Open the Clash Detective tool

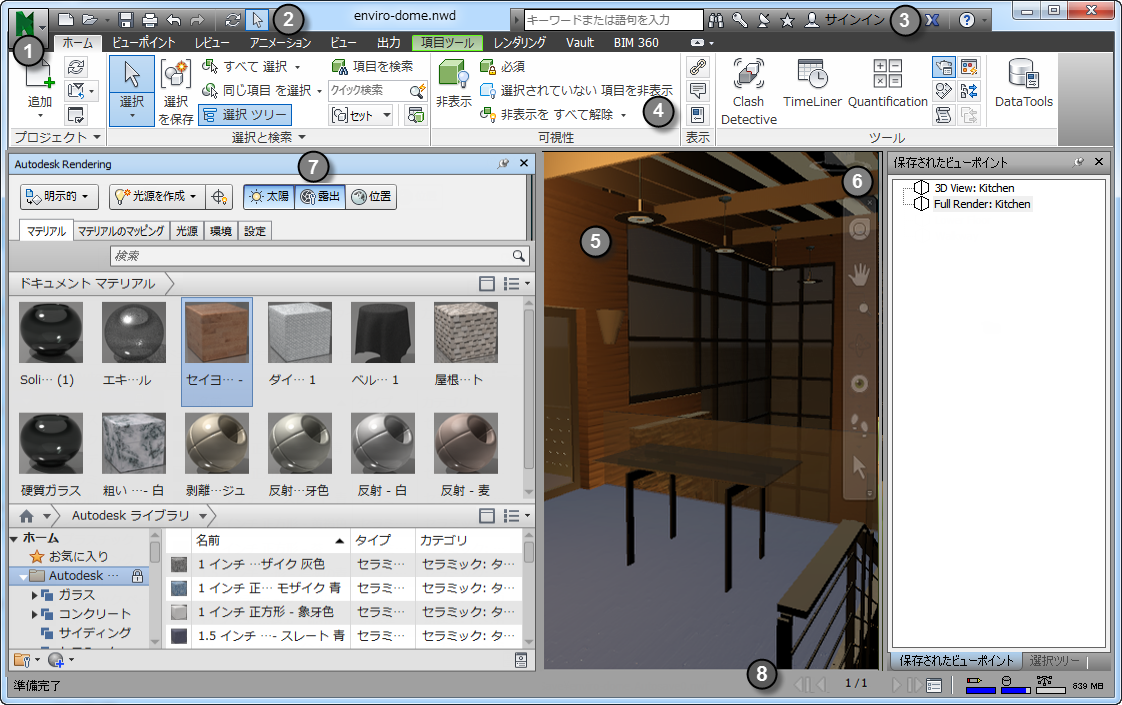click(x=748, y=92)
